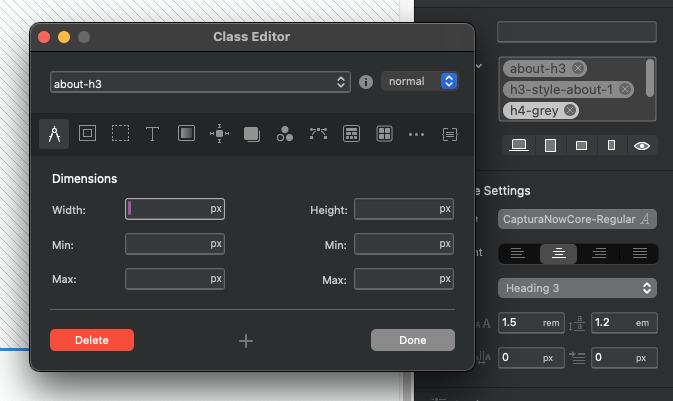Screen dimensions: 673x401
Task: Open the Transitions bezier path icon
Action: pyautogui.click(x=318, y=133)
